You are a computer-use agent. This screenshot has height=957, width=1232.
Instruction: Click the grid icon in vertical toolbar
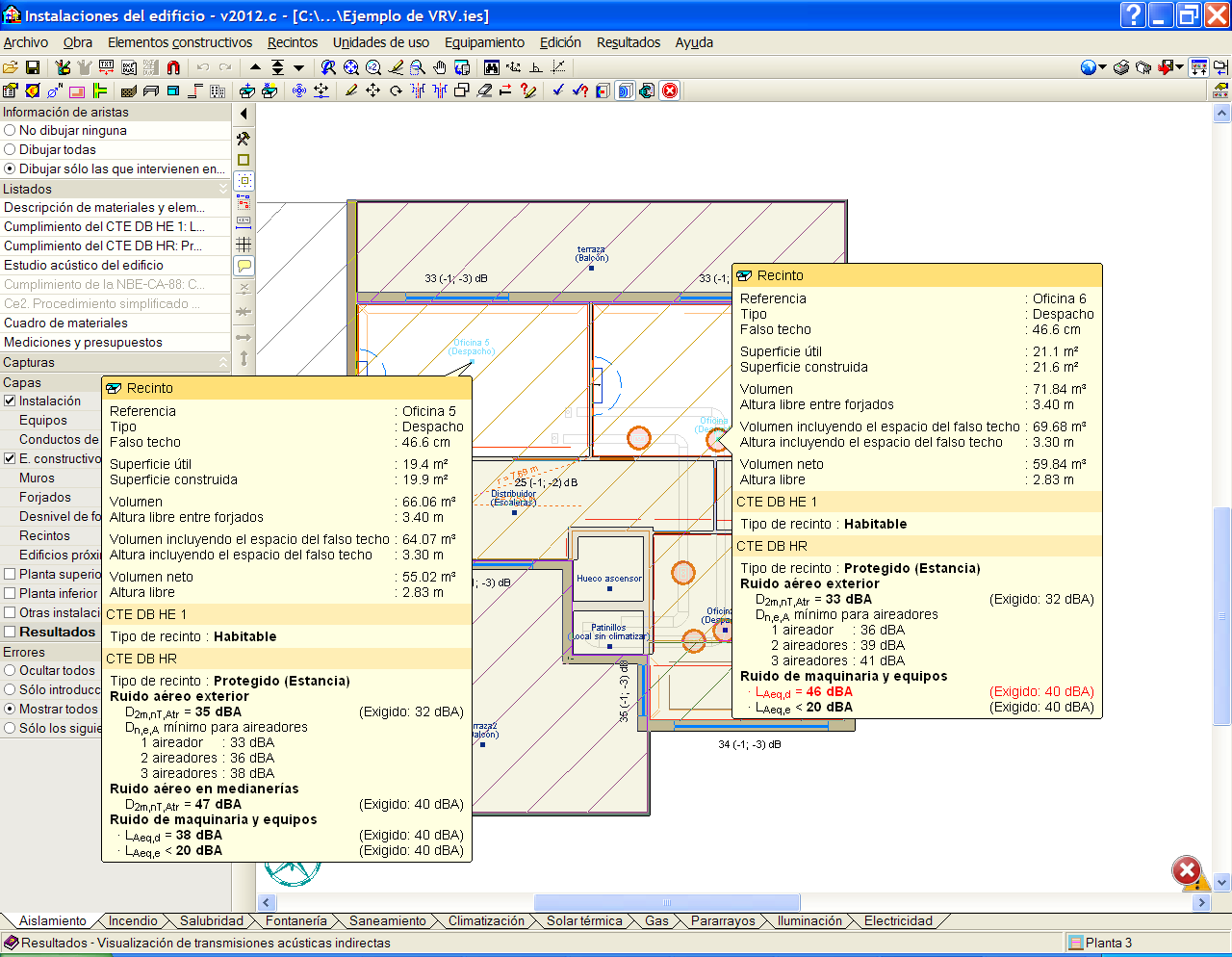tap(244, 245)
